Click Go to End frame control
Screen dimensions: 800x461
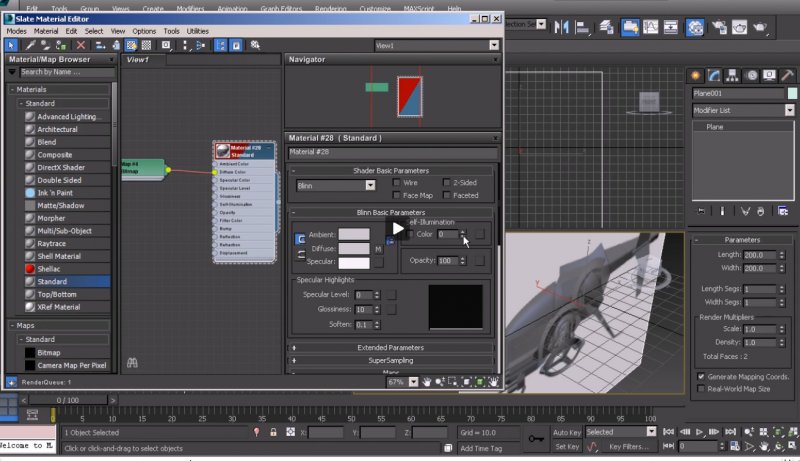[x=731, y=432]
